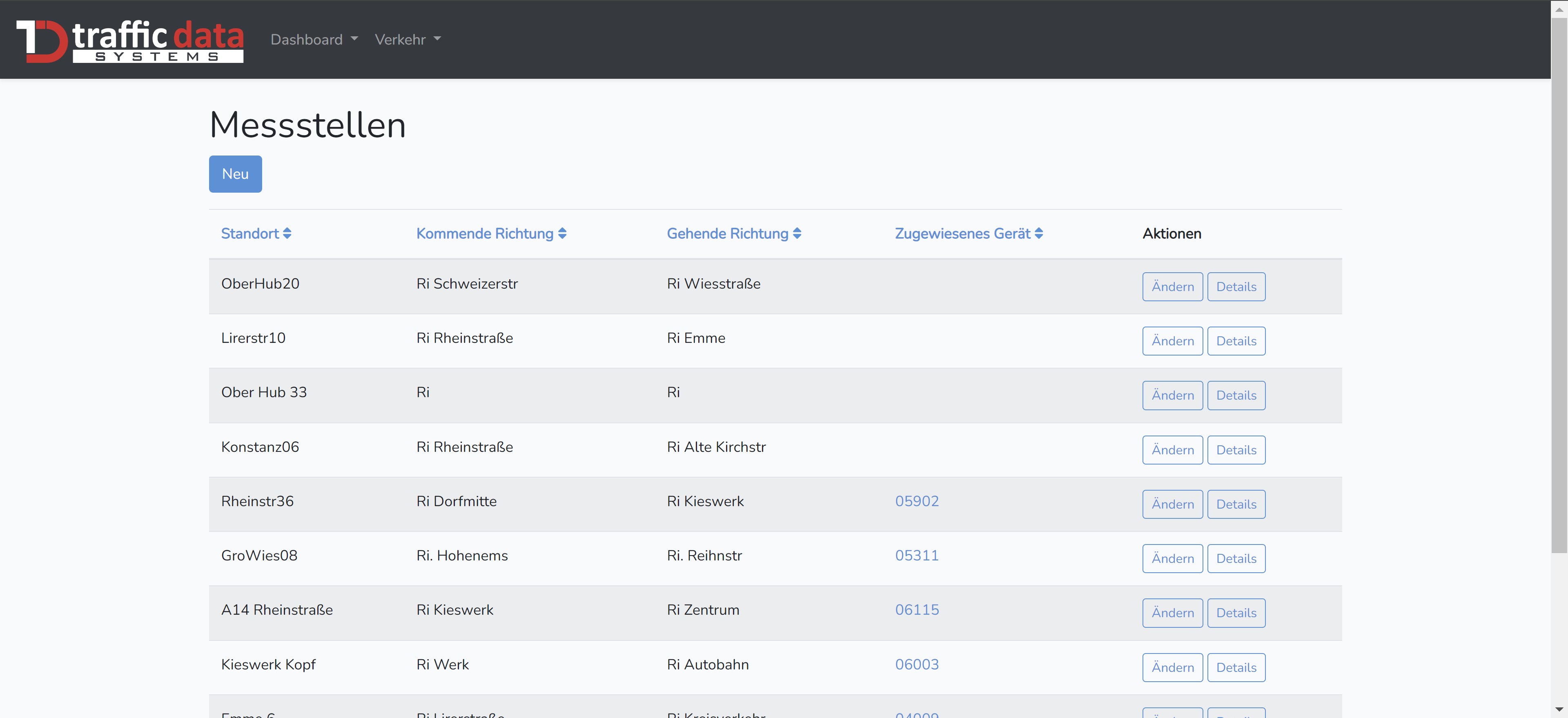
Task: Open device link 05902
Action: [916, 501]
